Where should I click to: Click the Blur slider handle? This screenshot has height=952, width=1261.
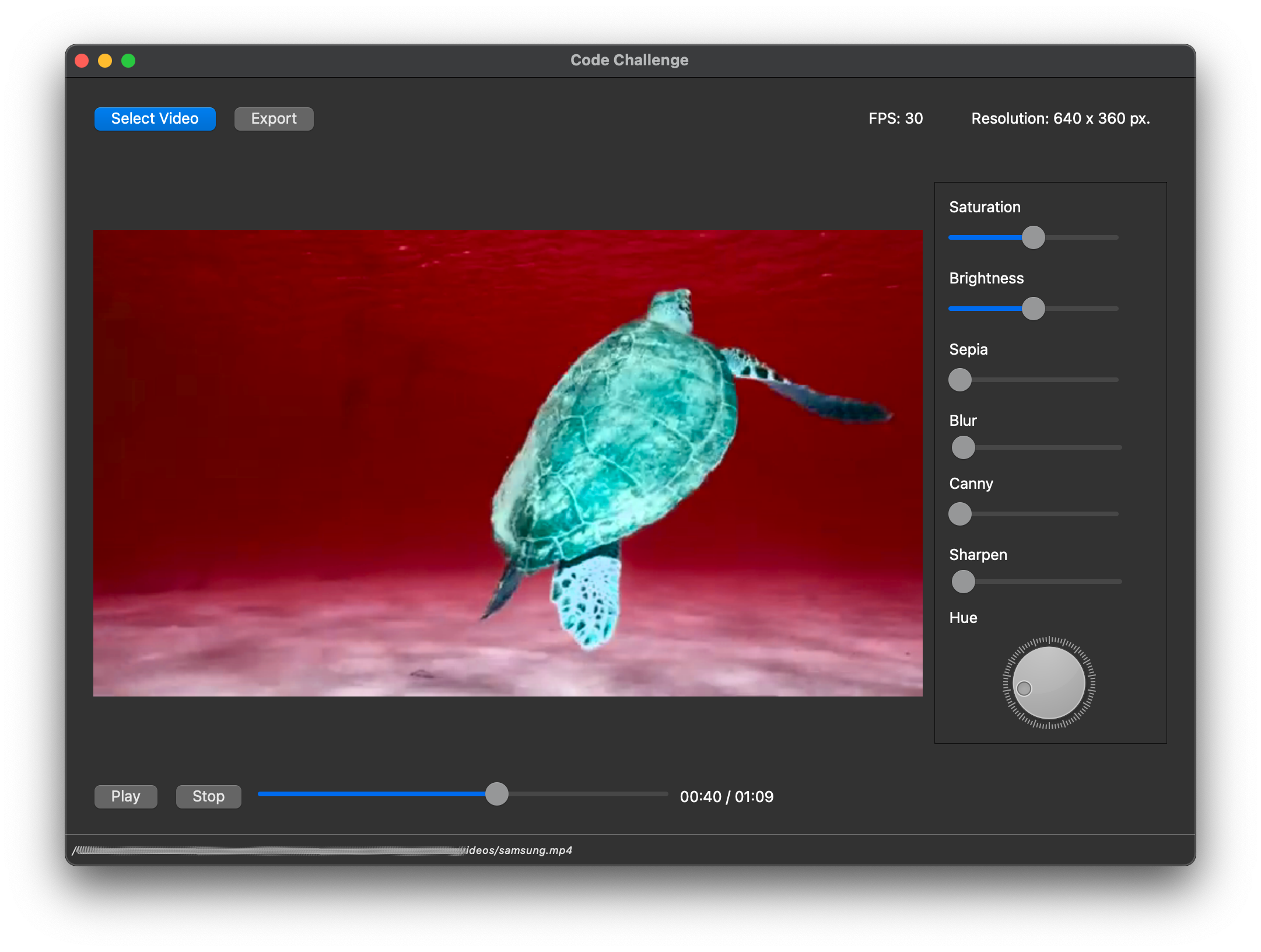click(x=963, y=447)
